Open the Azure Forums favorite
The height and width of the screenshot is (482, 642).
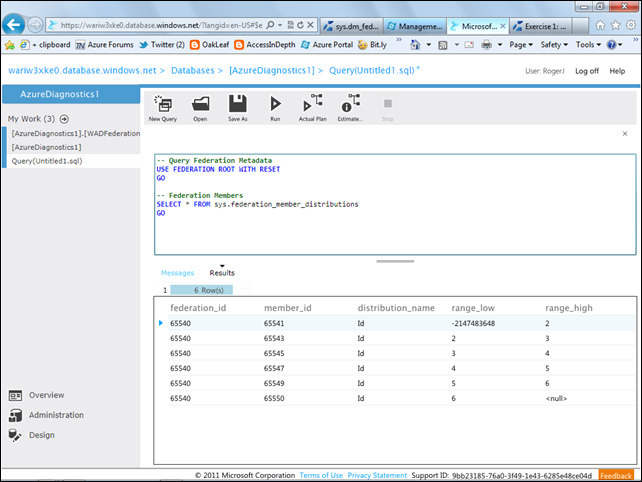[105, 45]
